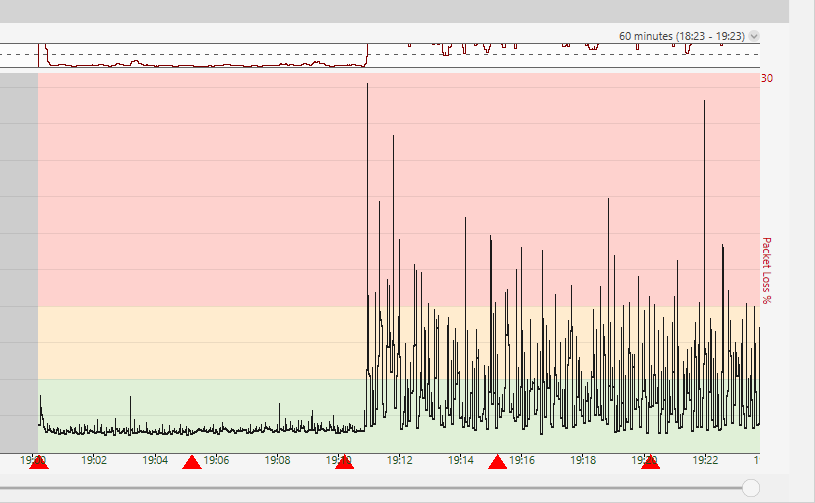The height and width of the screenshot is (503, 815).
Task: Click the 19:12 time axis label
Action: [399, 460]
